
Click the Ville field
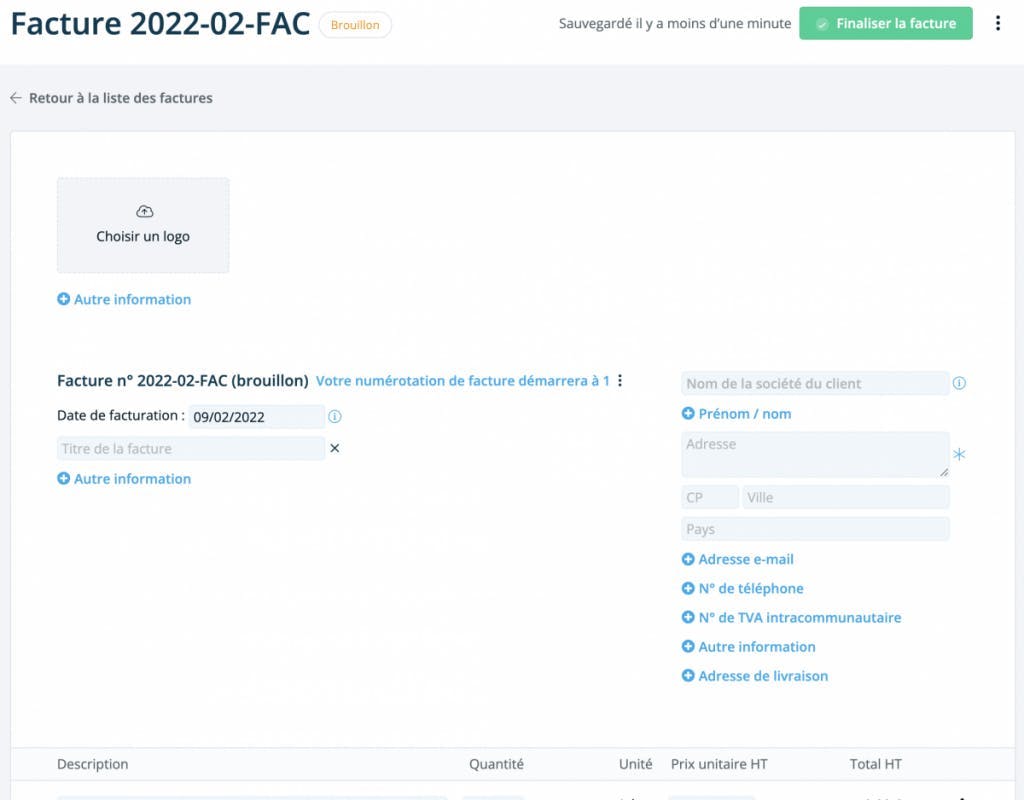(846, 498)
